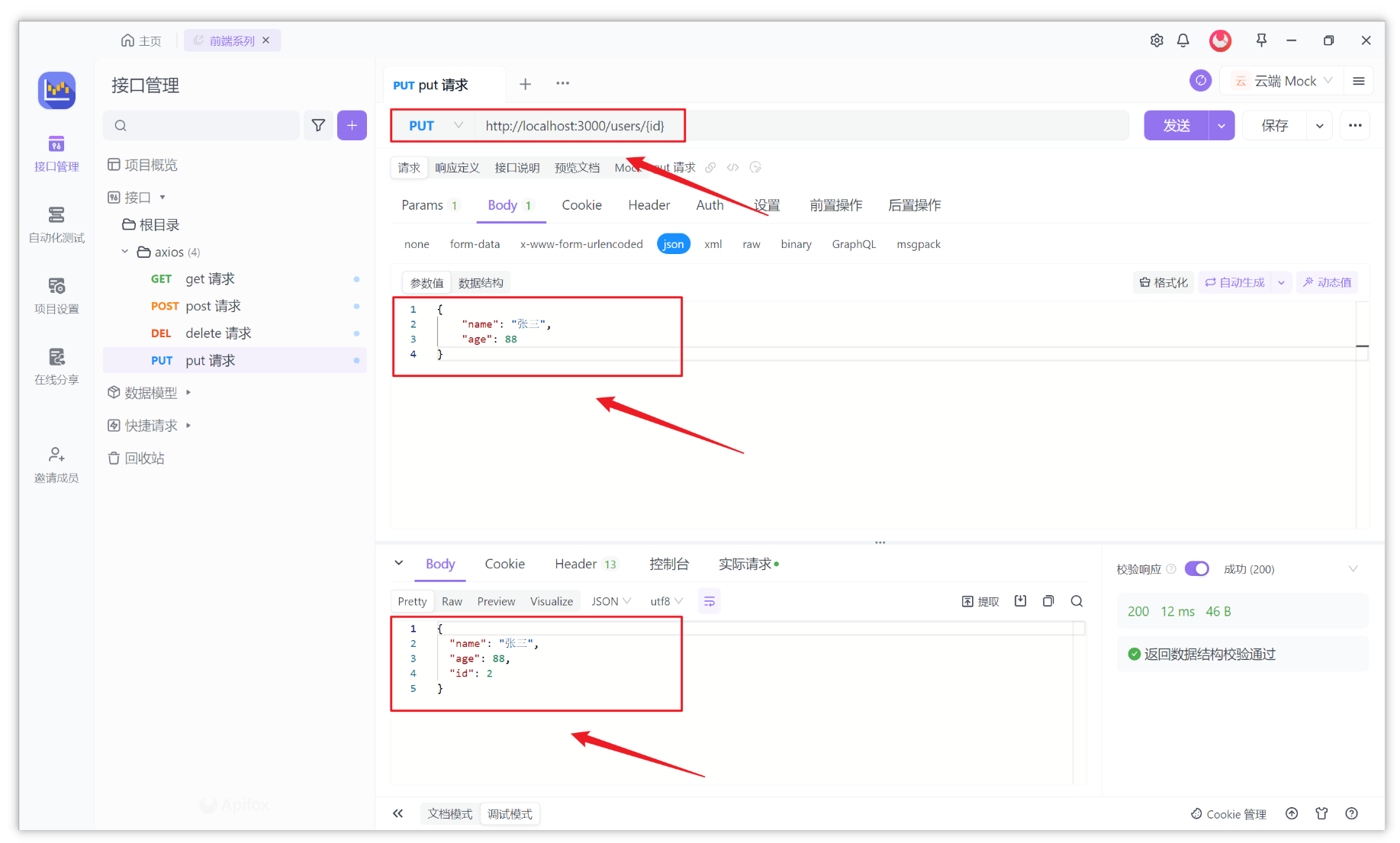Screen dimensions: 1400x843
Task: Click the shirt theme icon in bottom bar
Action: tap(1322, 814)
